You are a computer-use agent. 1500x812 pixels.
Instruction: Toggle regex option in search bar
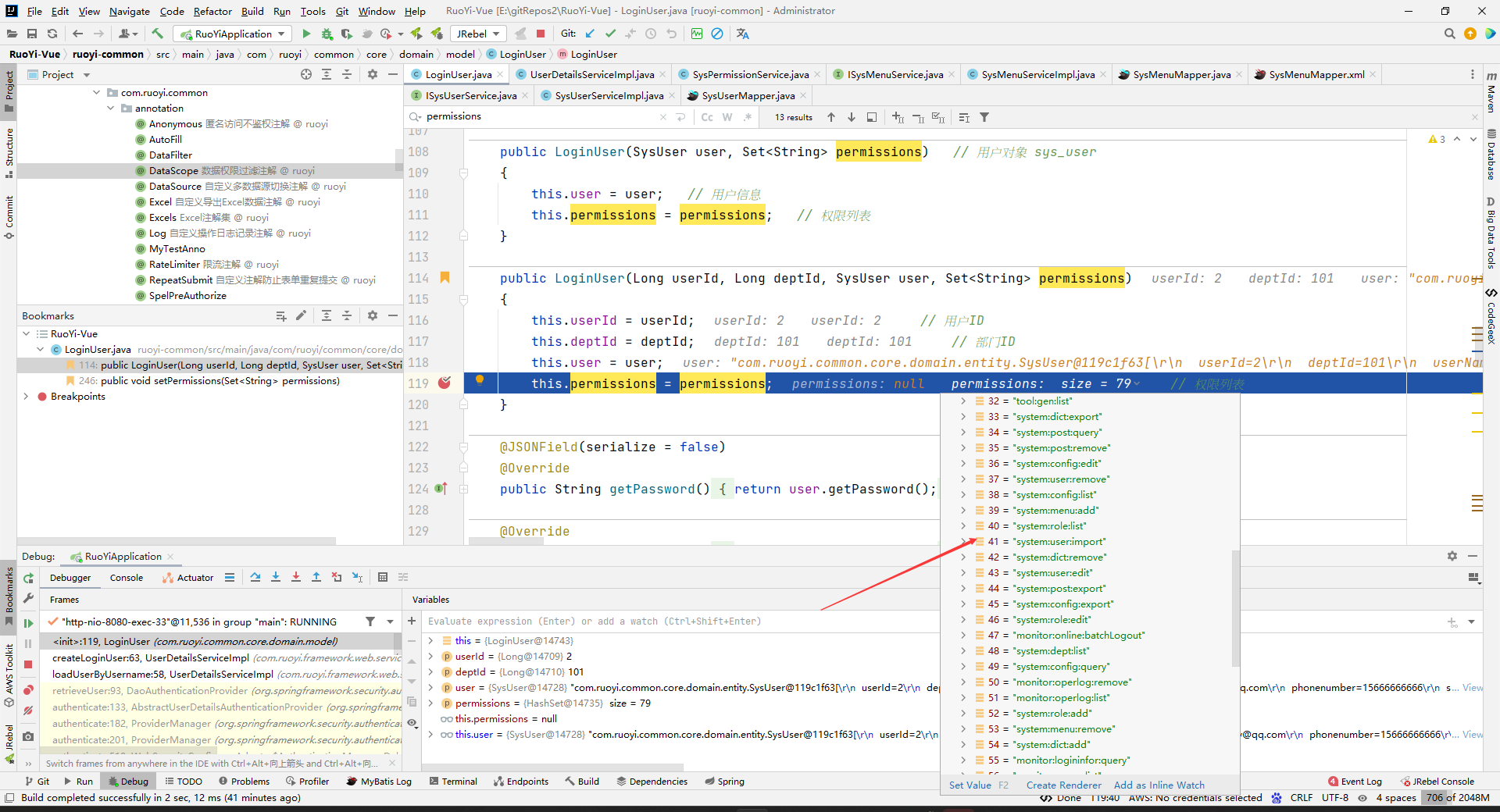click(748, 117)
